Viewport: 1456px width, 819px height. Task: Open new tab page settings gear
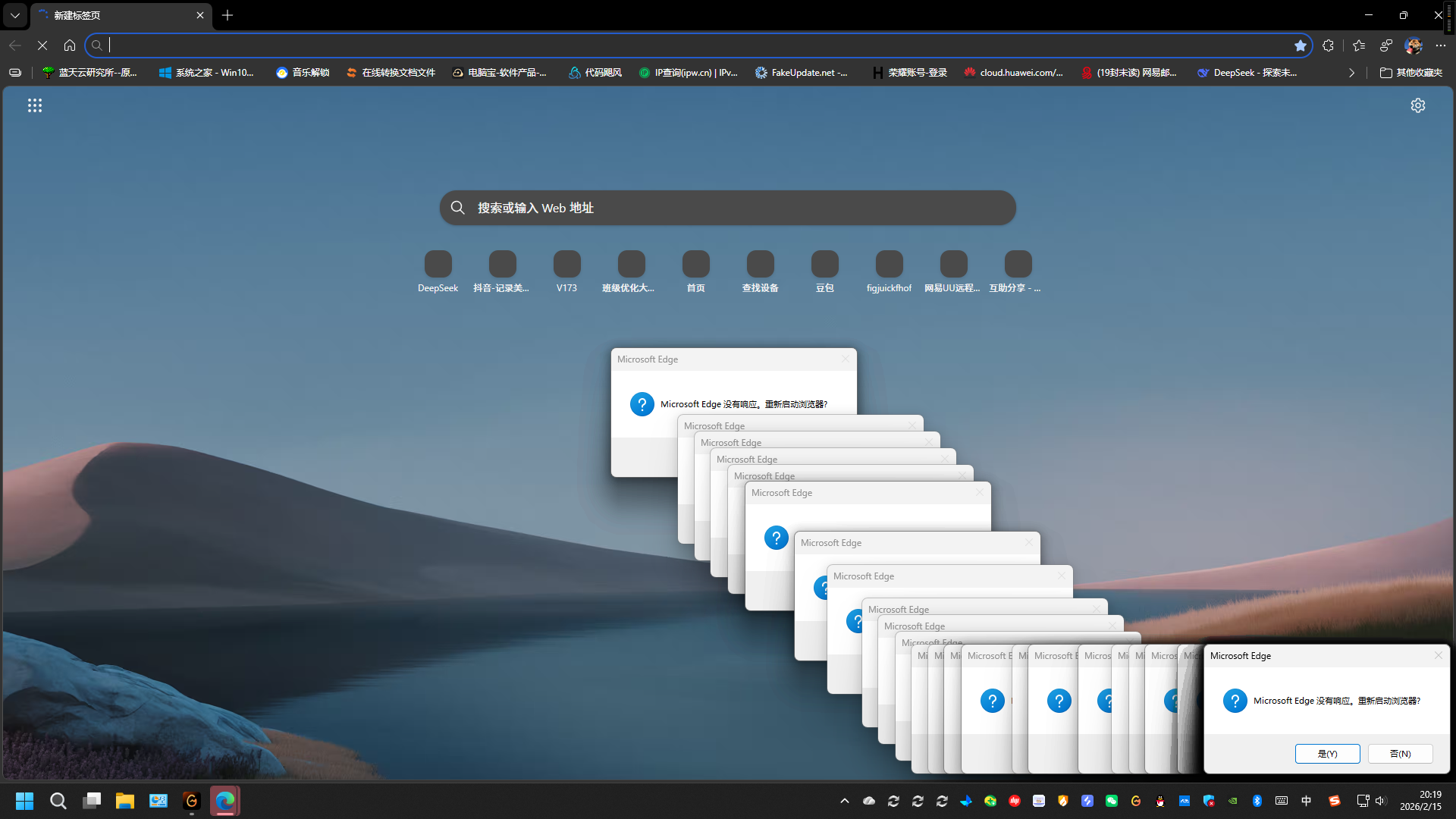[1417, 105]
